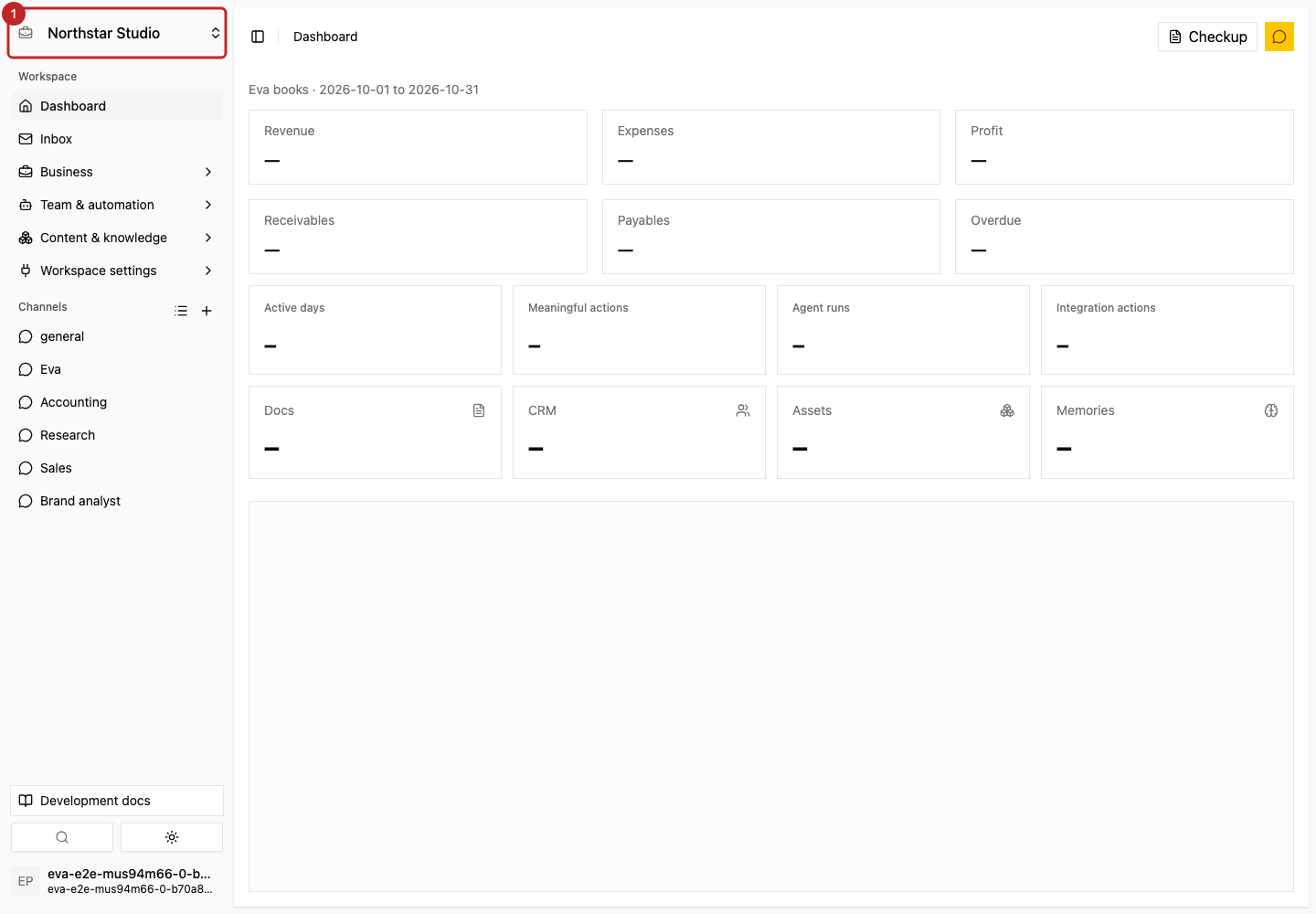
Task: Open the Accounting channel
Action: click(x=117, y=402)
